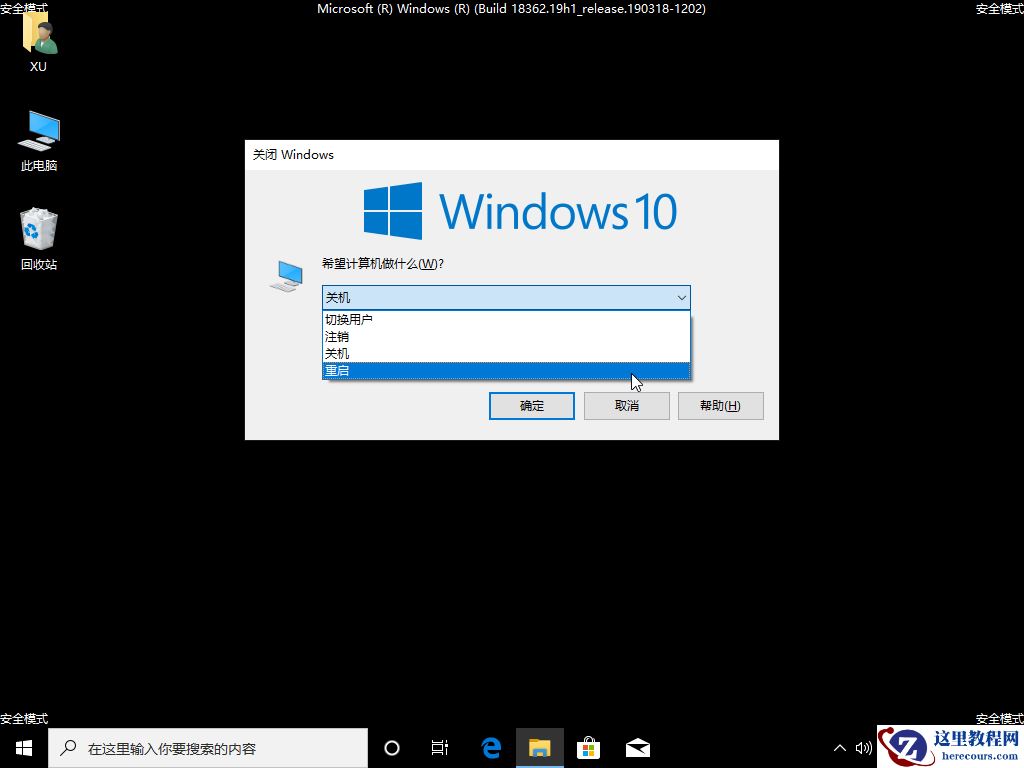Image resolution: width=1024 pixels, height=768 pixels.
Task: Click the 希望计算机做什么 label
Action: point(383,264)
